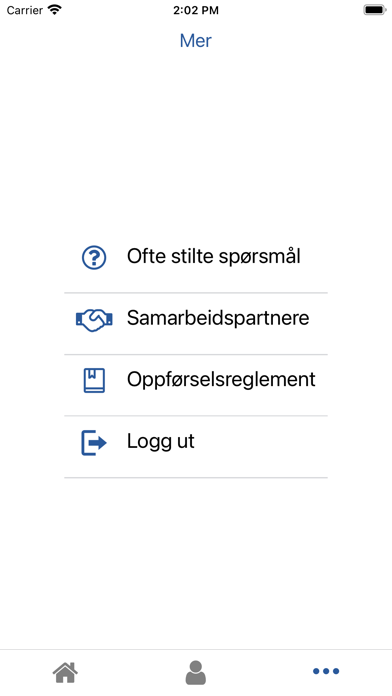Screen dimensions: 392x696
Task: Tap the question mark FAQ icon
Action: (94, 257)
